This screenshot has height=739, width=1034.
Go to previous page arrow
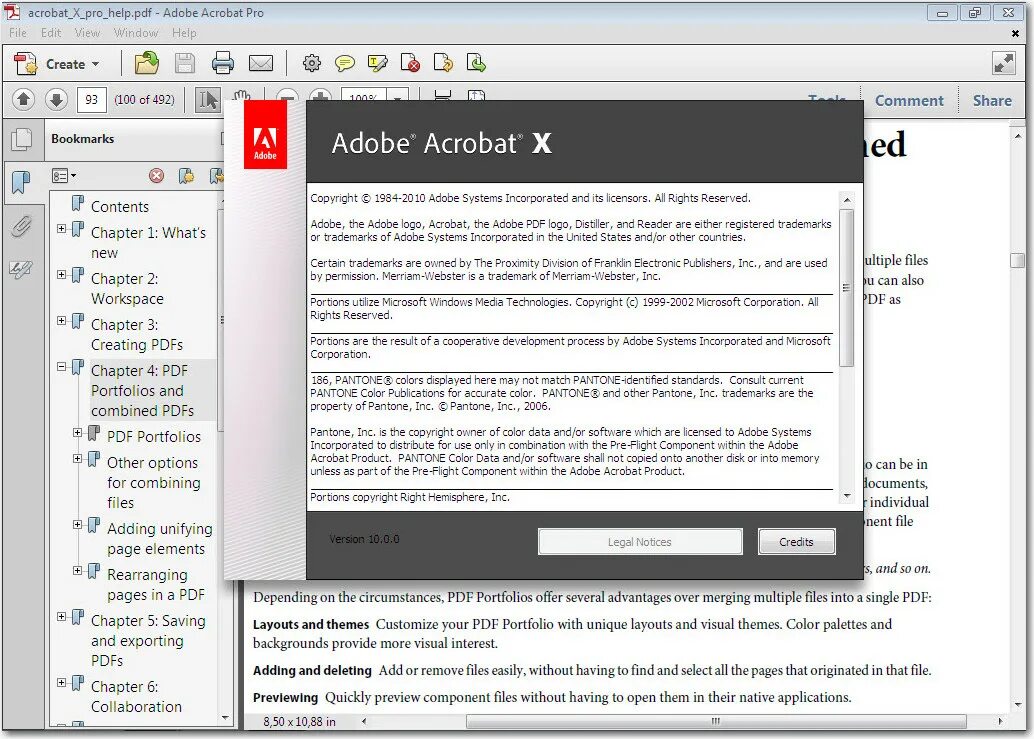click(23, 100)
